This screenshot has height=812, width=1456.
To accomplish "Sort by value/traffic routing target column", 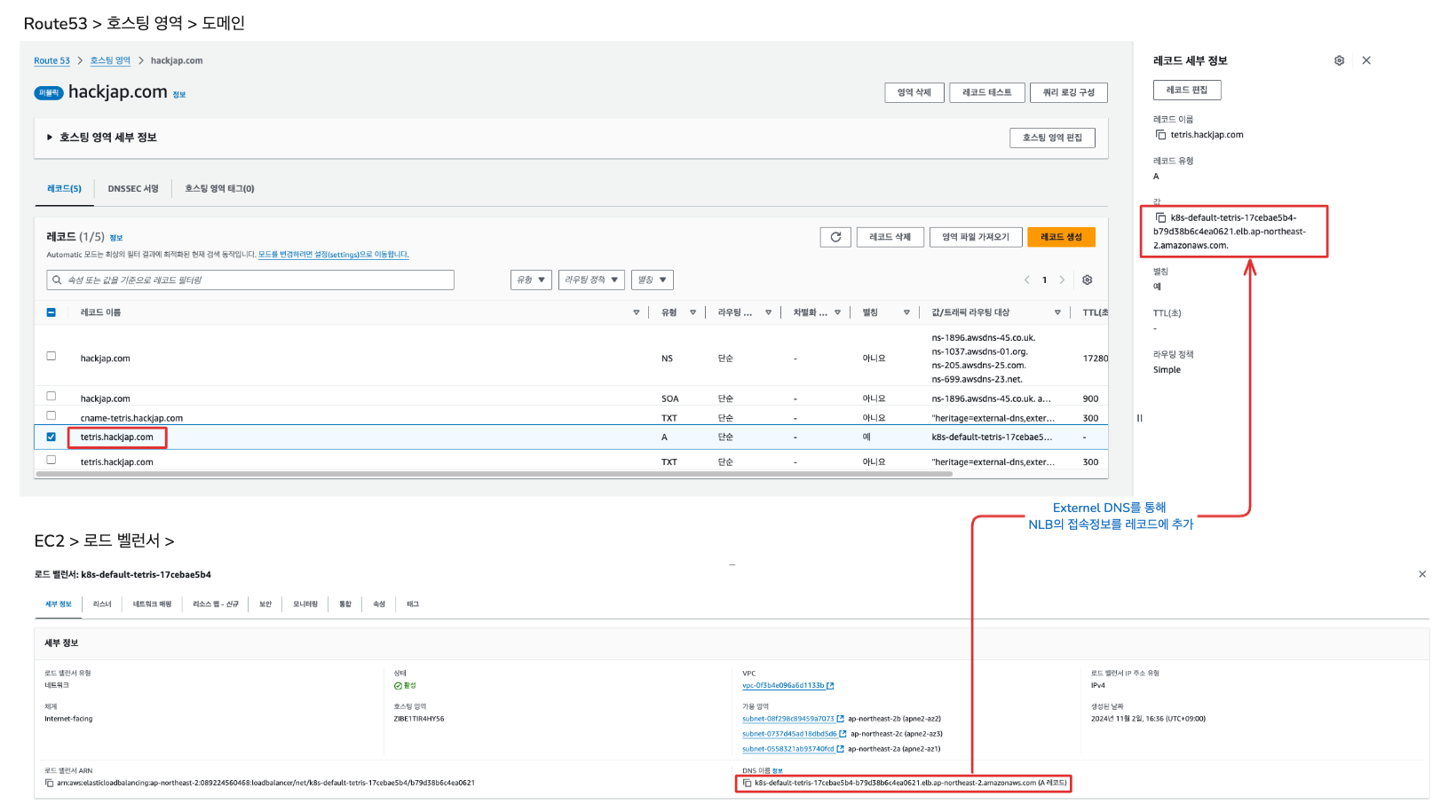I will point(1057,312).
